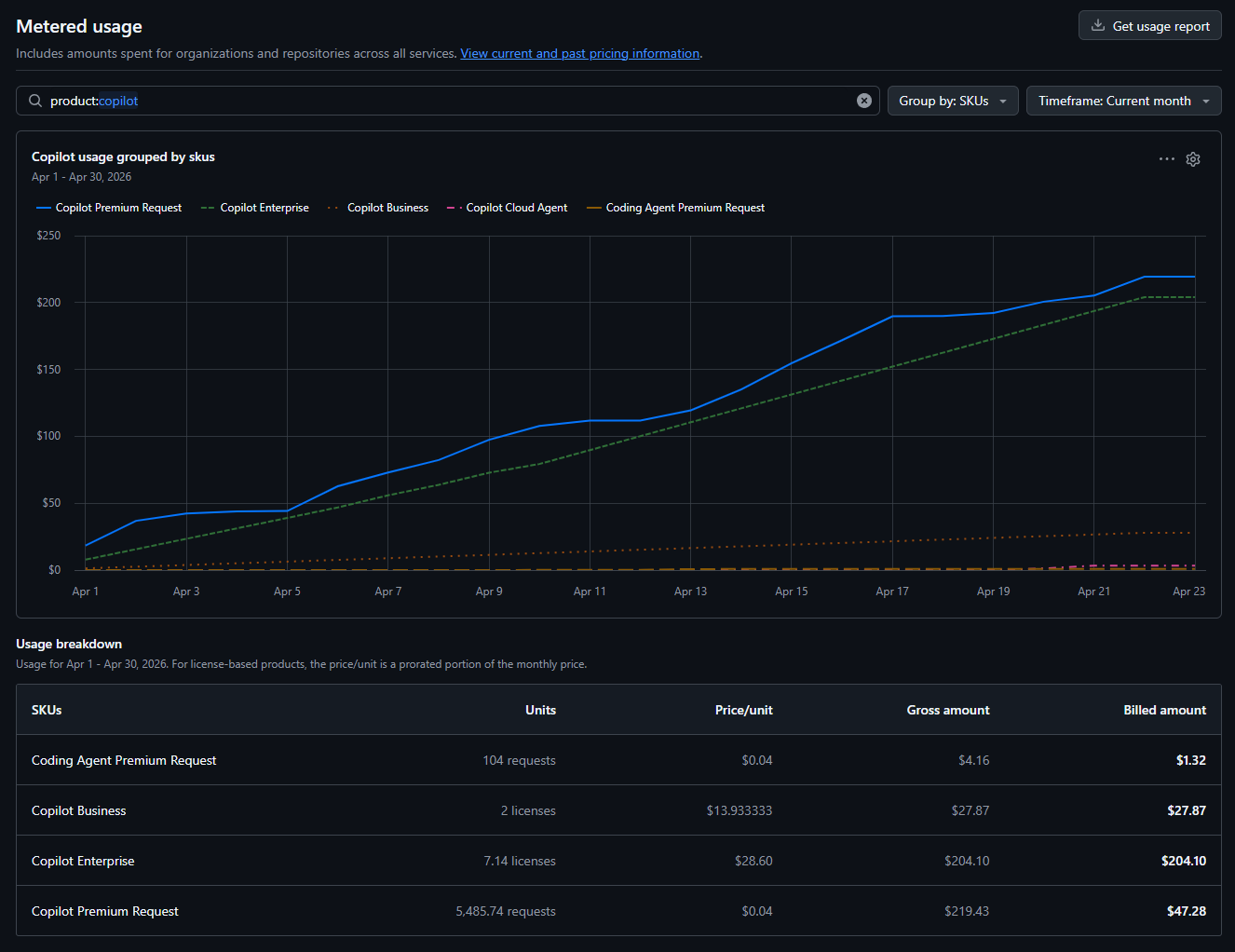Viewport: 1235px width, 952px height.
Task: Click the 7.14 licenses units cell
Action: (520, 861)
